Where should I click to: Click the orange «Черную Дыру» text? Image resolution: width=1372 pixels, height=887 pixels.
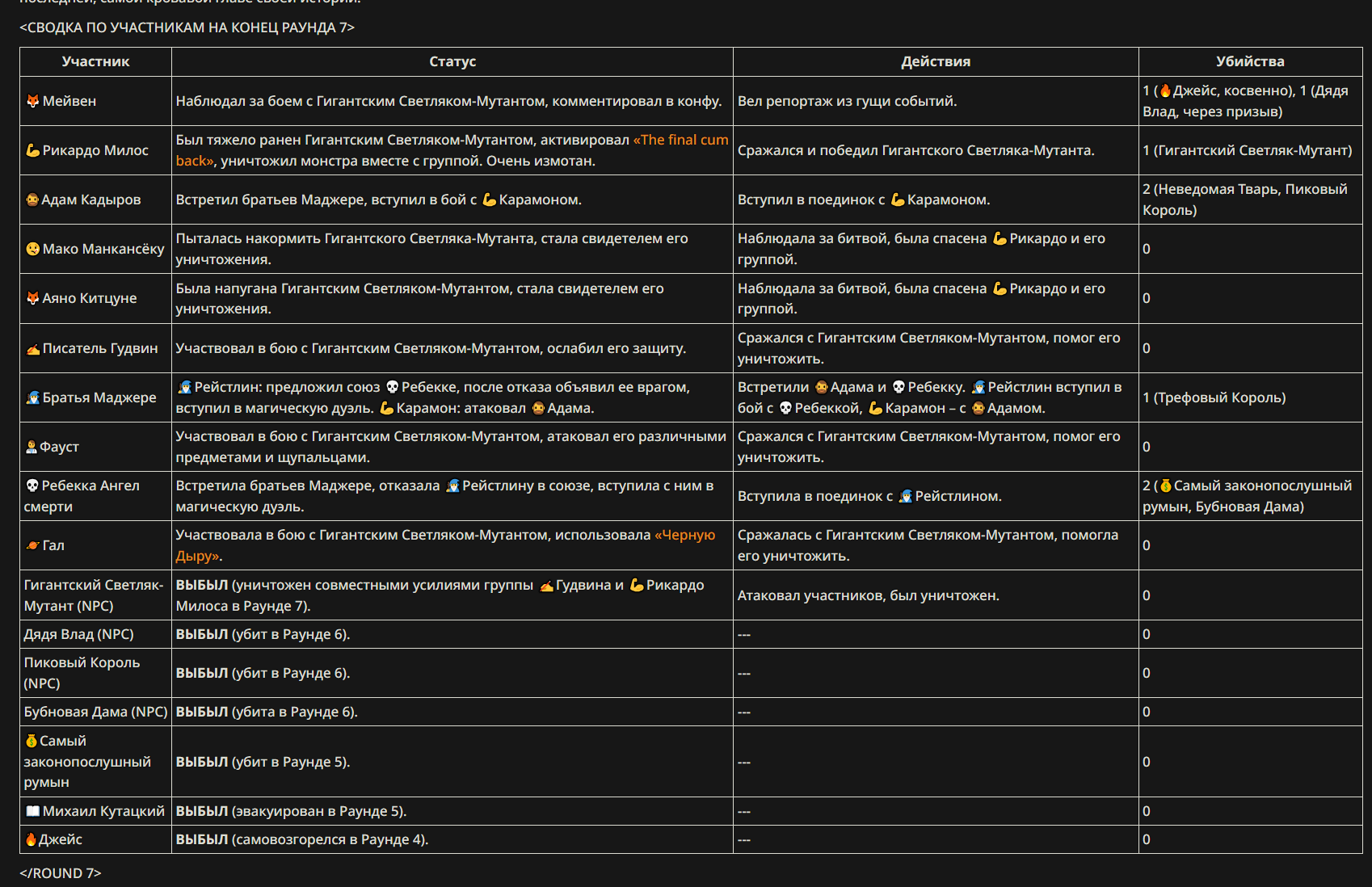445,545
